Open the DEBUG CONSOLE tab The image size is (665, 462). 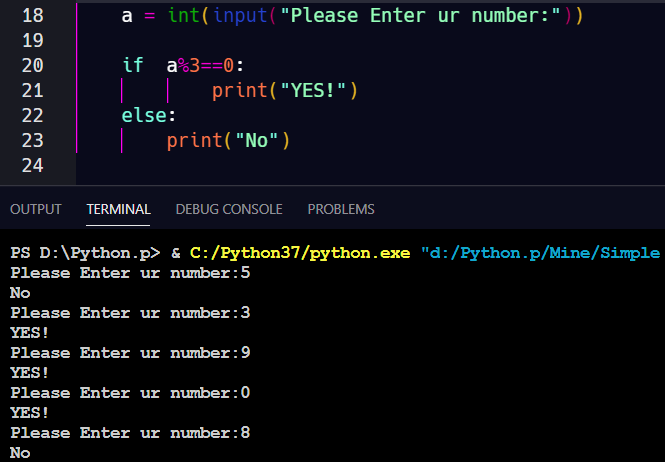[x=229, y=209]
